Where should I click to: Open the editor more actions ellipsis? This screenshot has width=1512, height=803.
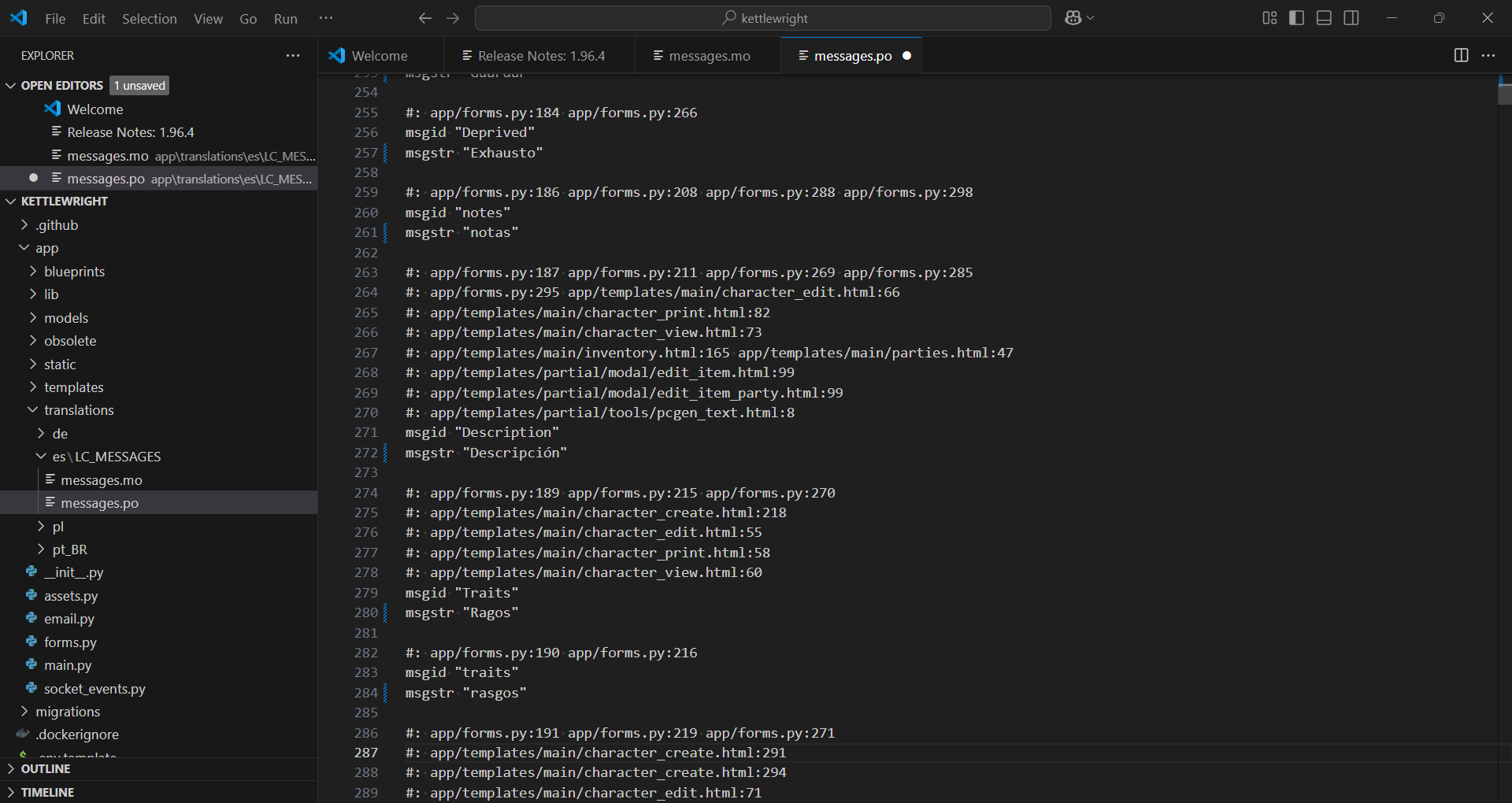pos(1488,55)
